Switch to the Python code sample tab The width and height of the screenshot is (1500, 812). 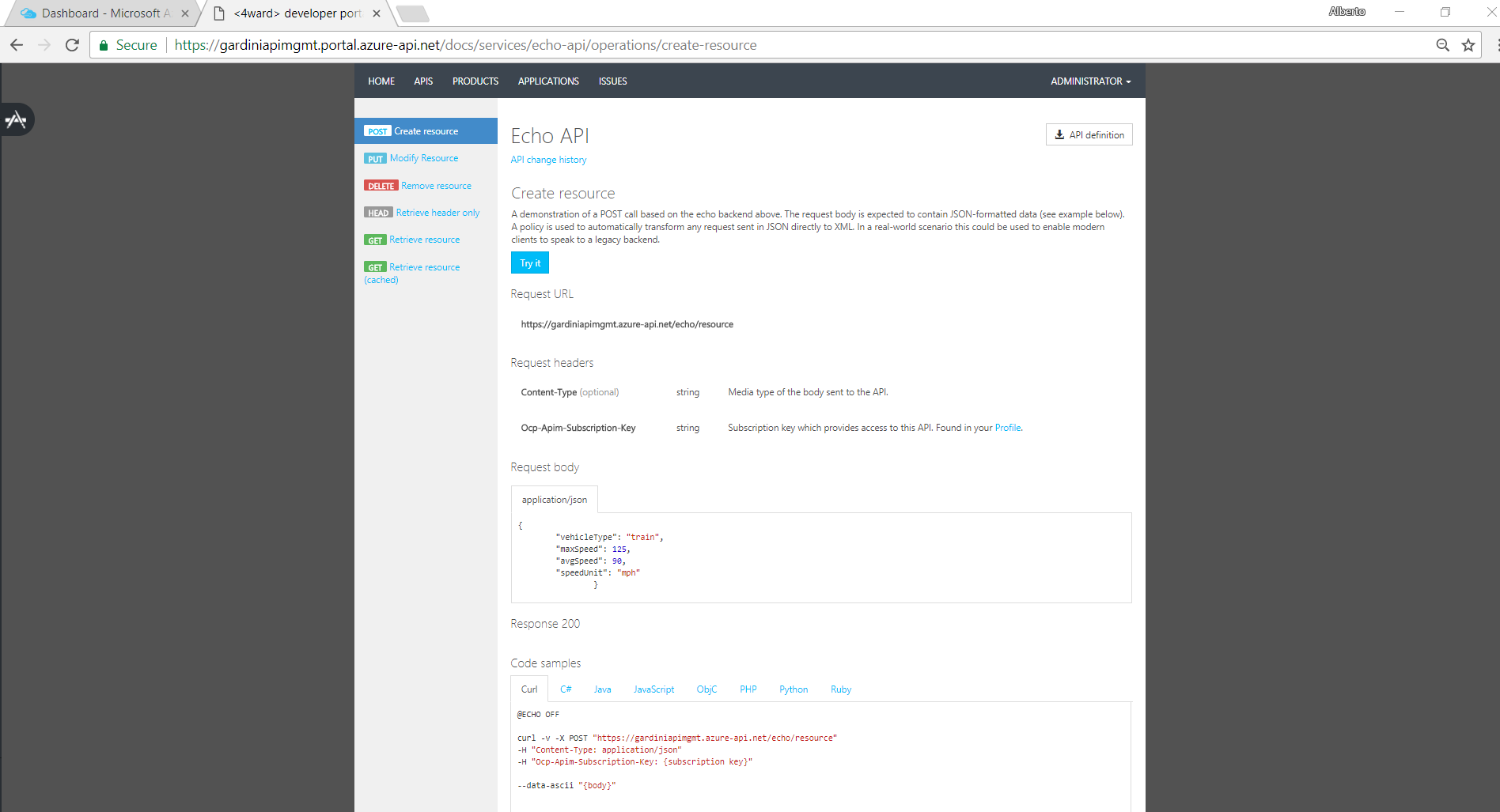tap(793, 689)
